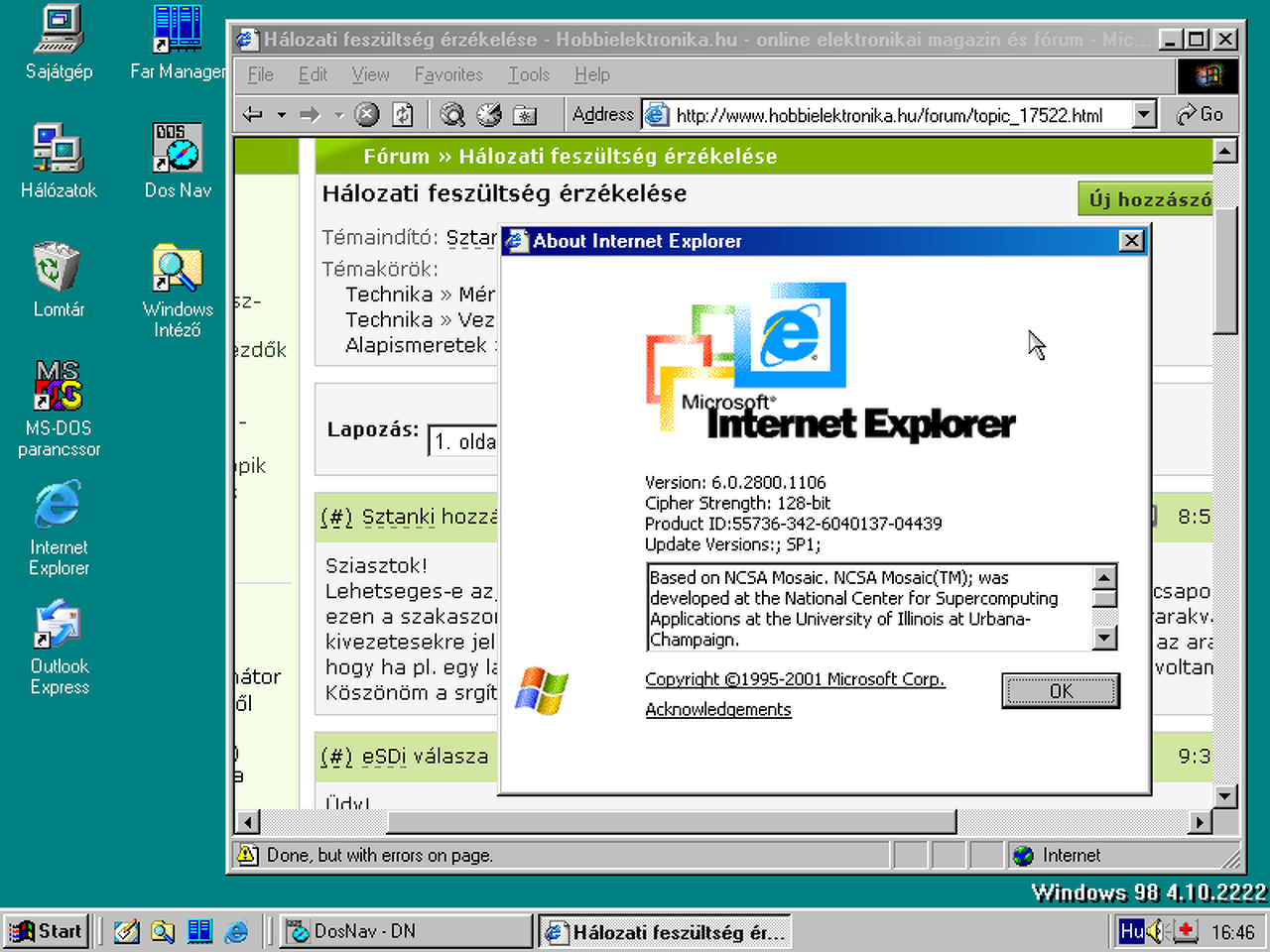Click the Forward arrow in IE toolbar
Screen dimensions: 1270x952
coord(311,115)
